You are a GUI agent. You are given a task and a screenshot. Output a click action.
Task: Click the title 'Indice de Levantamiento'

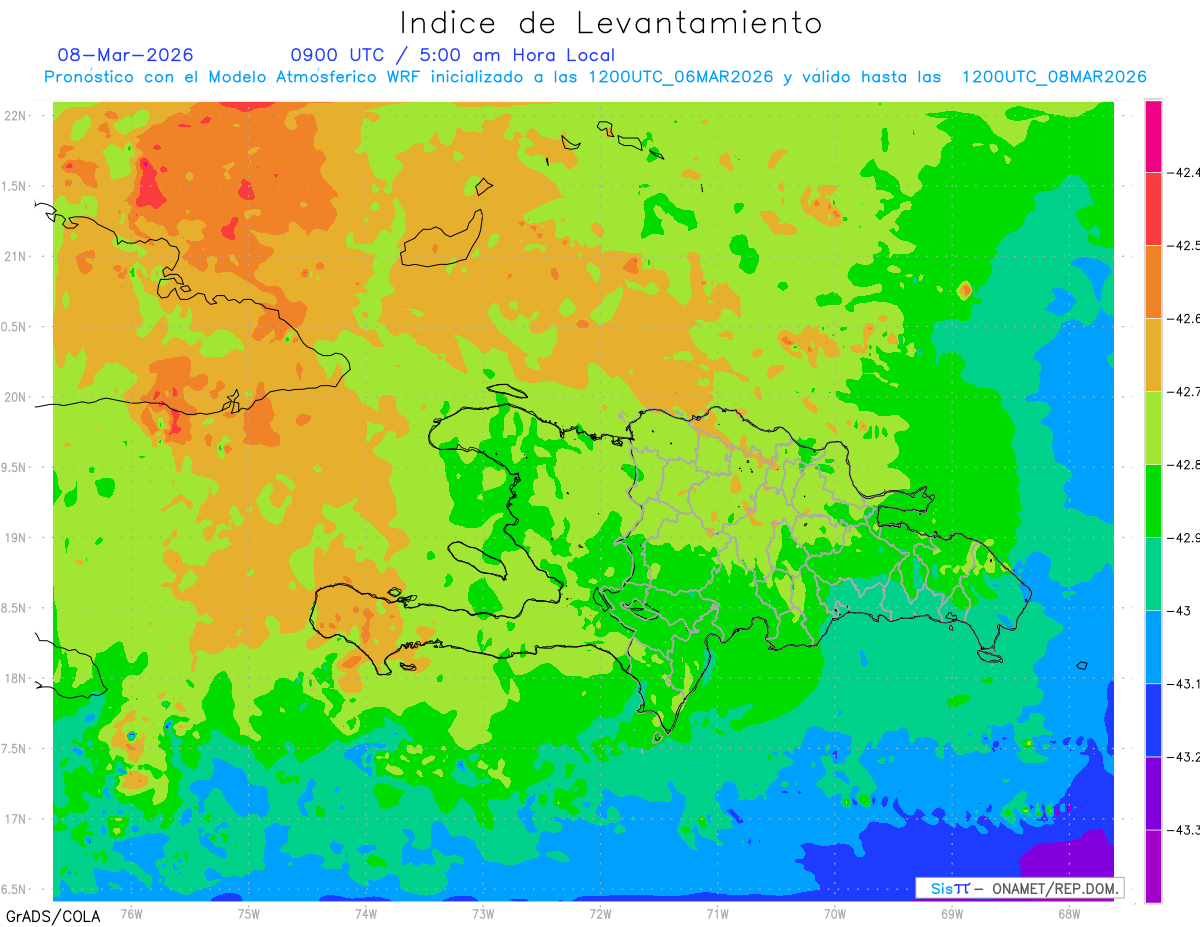[610, 23]
